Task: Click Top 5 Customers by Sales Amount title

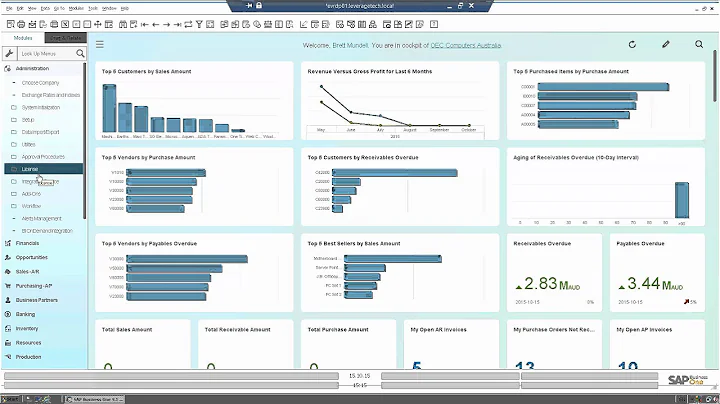Action: [x=146, y=72]
